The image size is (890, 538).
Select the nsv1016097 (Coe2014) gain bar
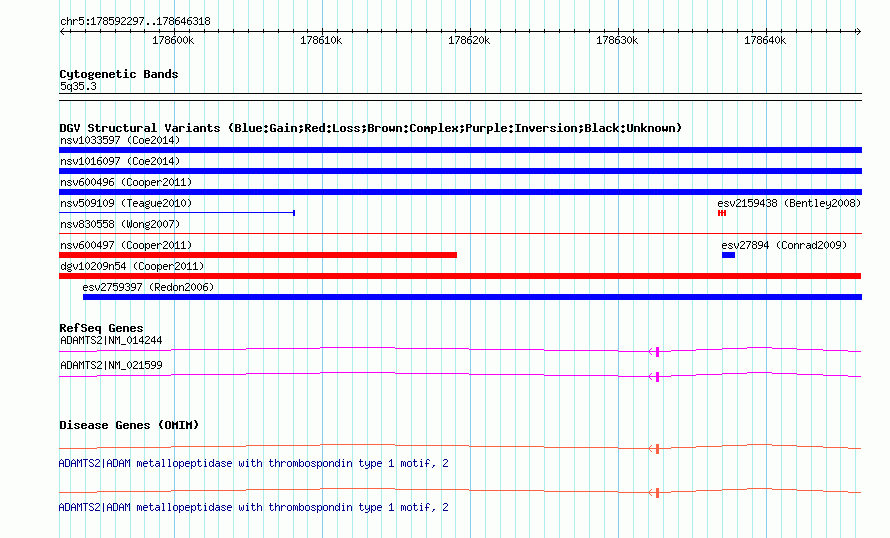[x=460, y=171]
